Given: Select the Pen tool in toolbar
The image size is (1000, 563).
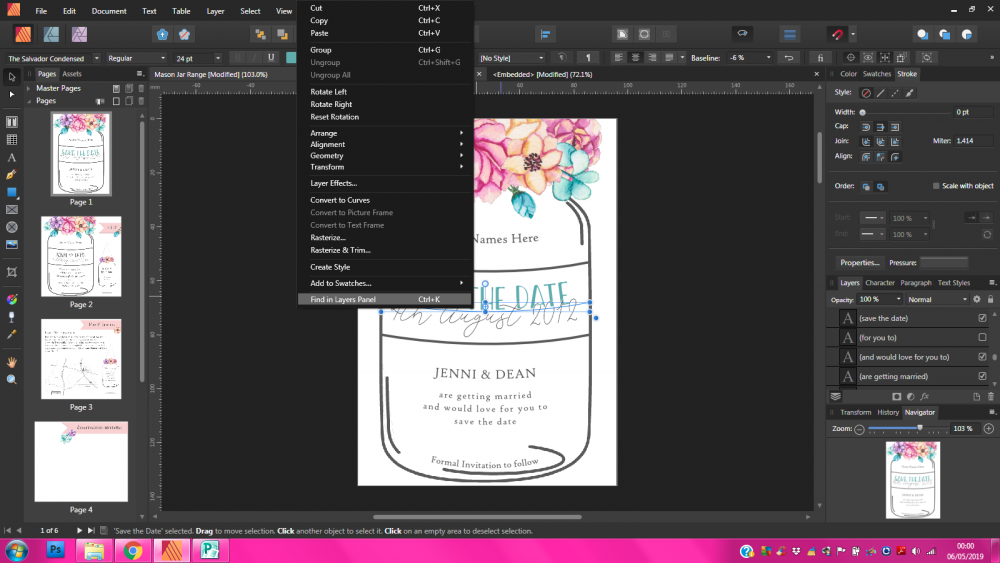Looking at the screenshot, I should click(12, 174).
